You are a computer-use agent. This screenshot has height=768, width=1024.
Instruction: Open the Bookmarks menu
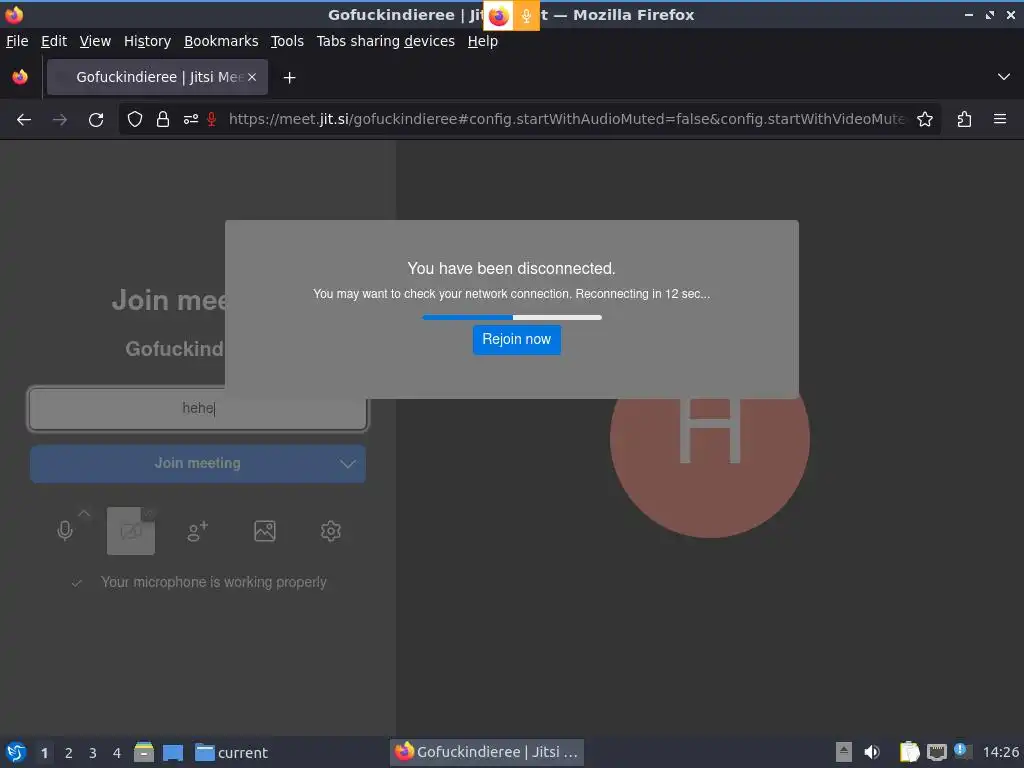pyautogui.click(x=221, y=41)
